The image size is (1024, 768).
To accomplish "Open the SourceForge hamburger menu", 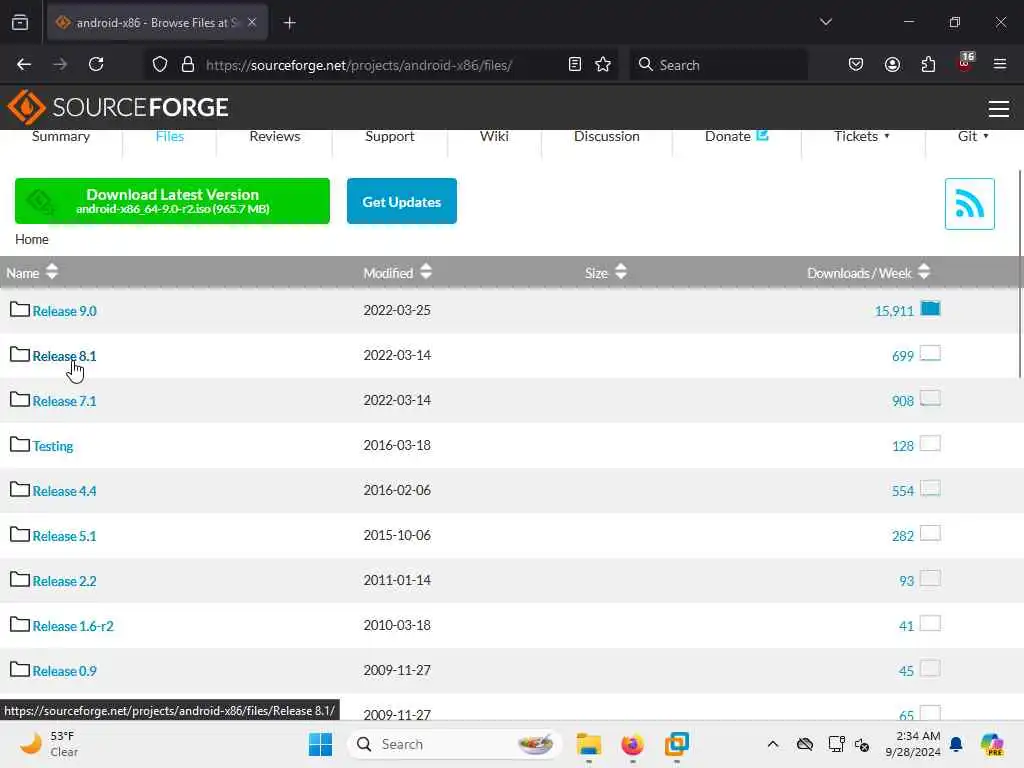I will (x=999, y=108).
